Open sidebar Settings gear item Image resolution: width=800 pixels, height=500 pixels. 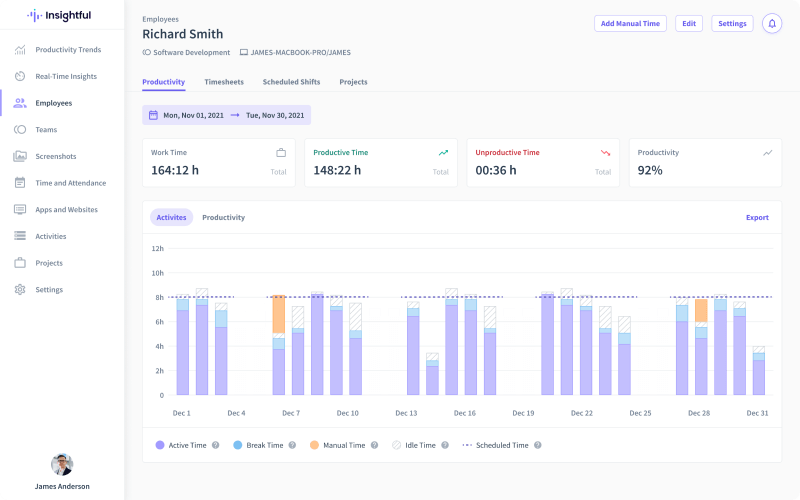(x=48, y=290)
